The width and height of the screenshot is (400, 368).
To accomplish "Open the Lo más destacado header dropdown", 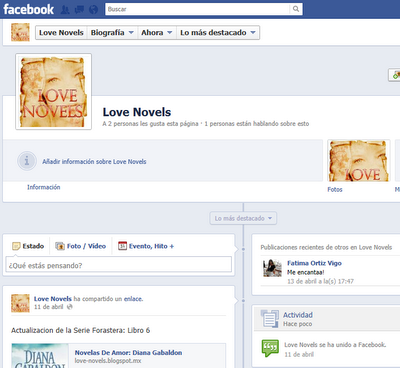I will coord(218,33).
